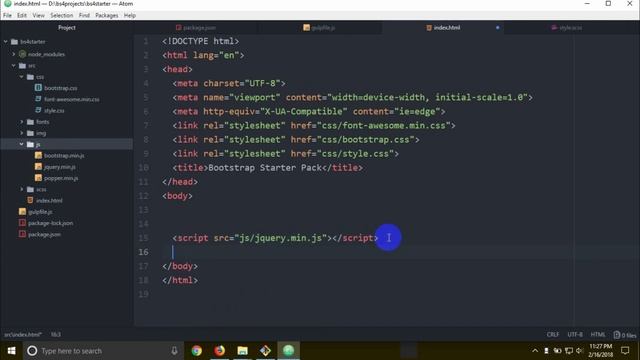Open style.css from the tree
Image resolution: width=640 pixels, height=360 pixels.
[54, 111]
